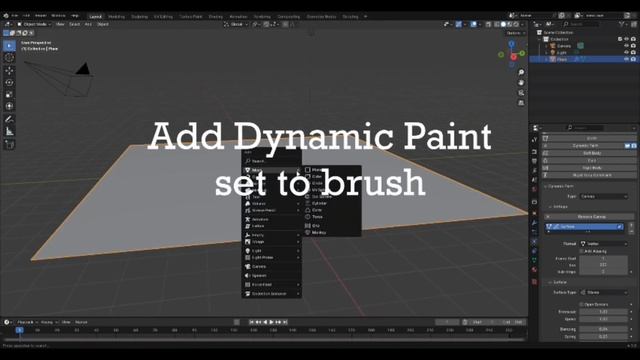Select the Move tool
640x360 pixels.
(9, 71)
